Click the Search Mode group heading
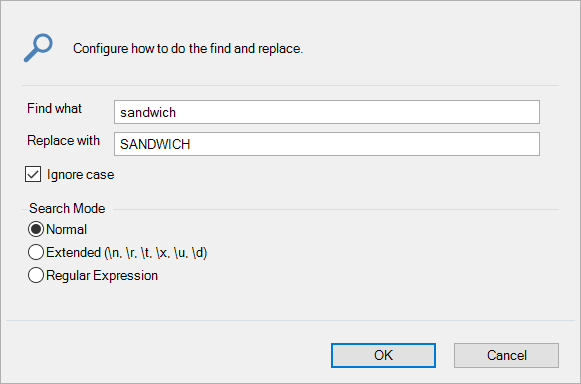The height and width of the screenshot is (384, 581). [x=67, y=208]
